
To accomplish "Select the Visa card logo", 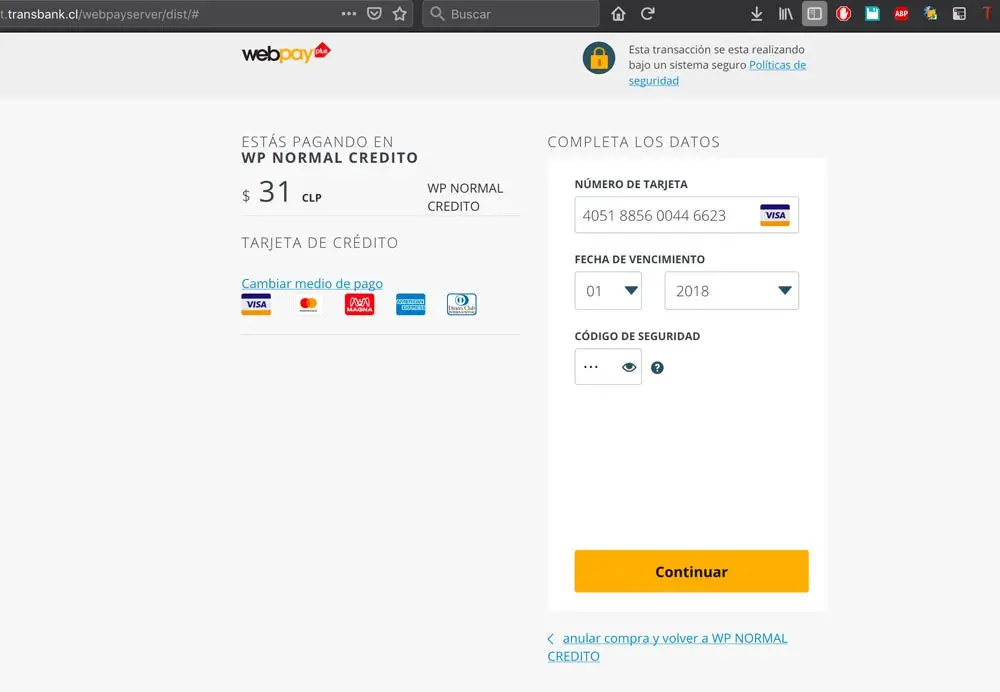I will pyautogui.click(x=256, y=304).
